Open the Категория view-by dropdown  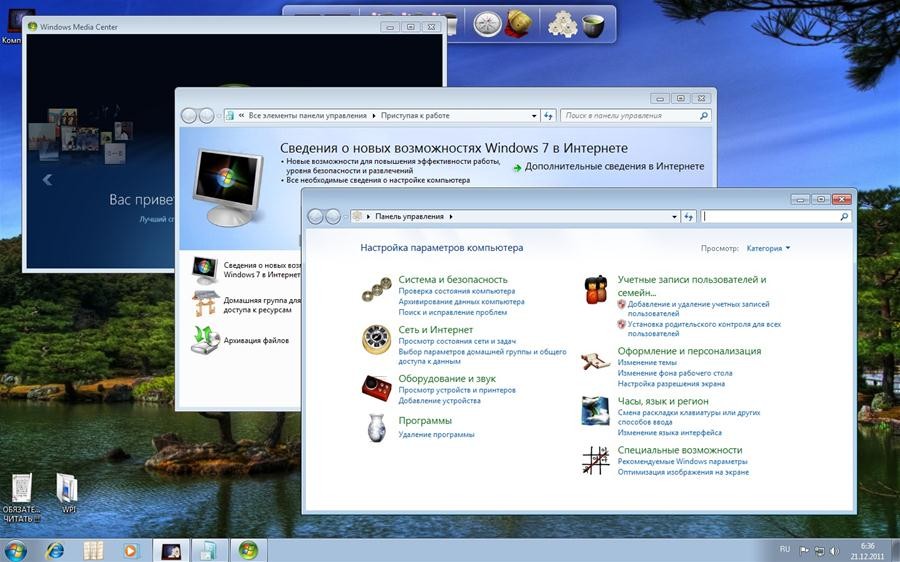tap(768, 248)
